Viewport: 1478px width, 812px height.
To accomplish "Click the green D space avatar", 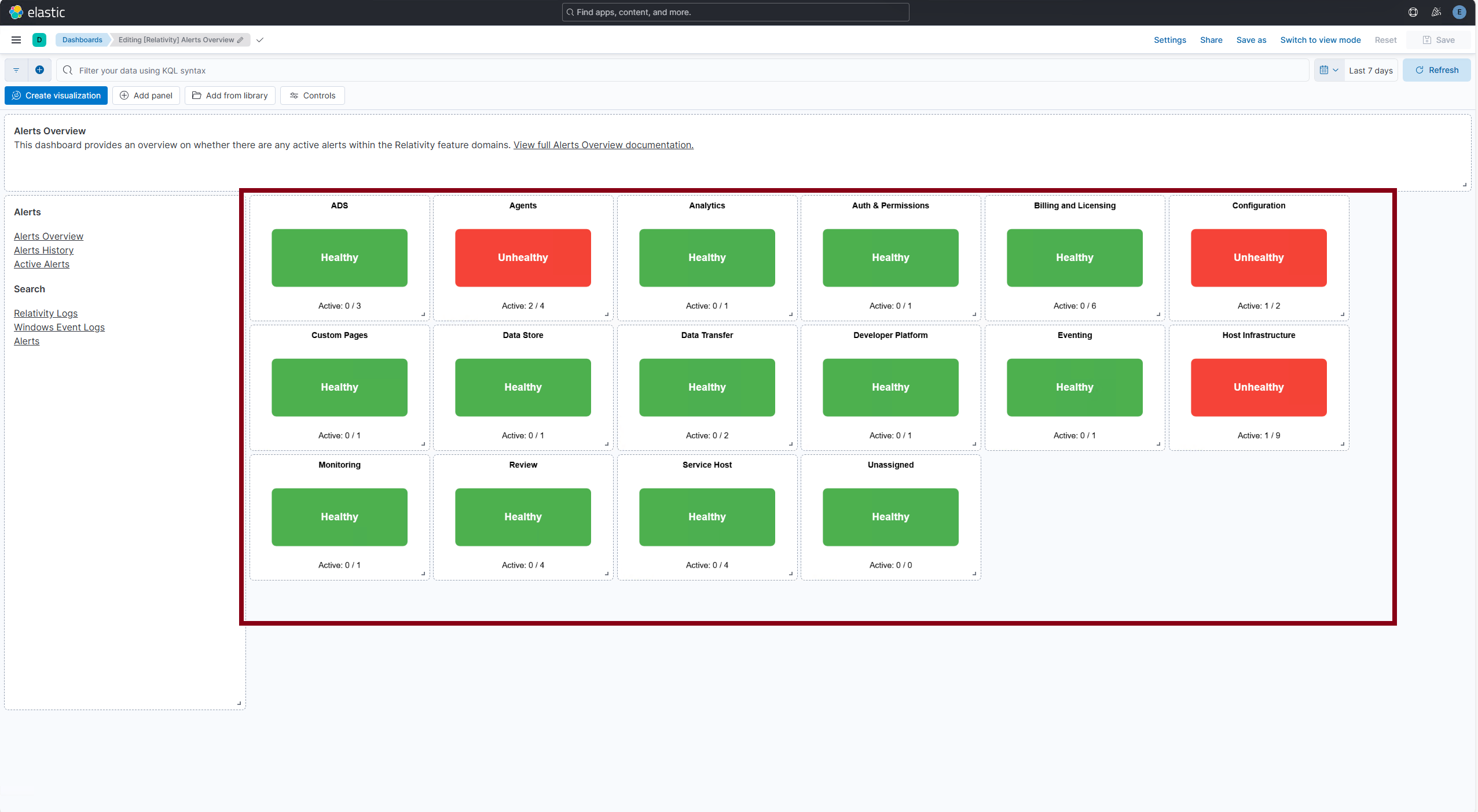I will 39,40.
